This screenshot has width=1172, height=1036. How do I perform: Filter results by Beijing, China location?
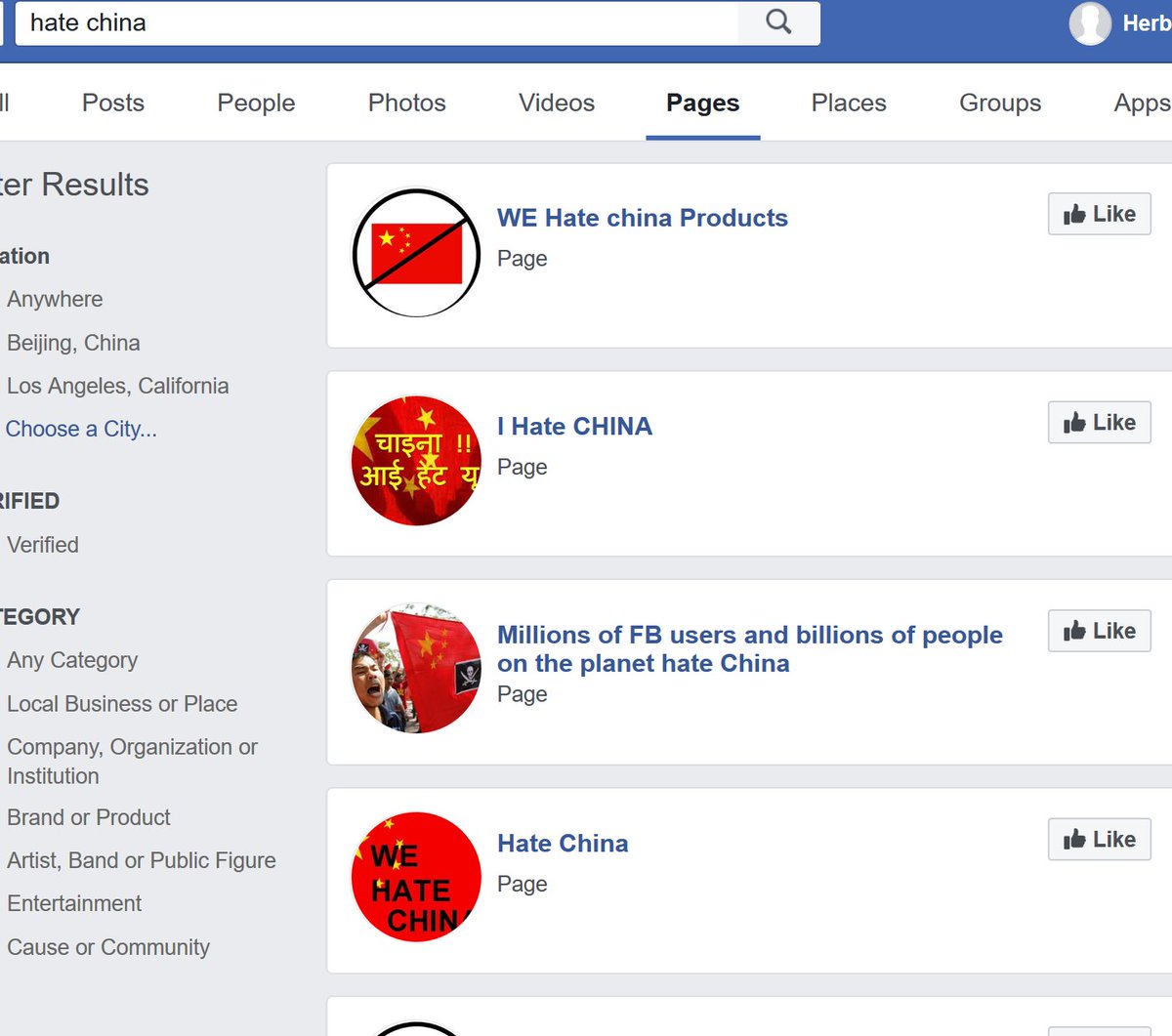[73, 343]
